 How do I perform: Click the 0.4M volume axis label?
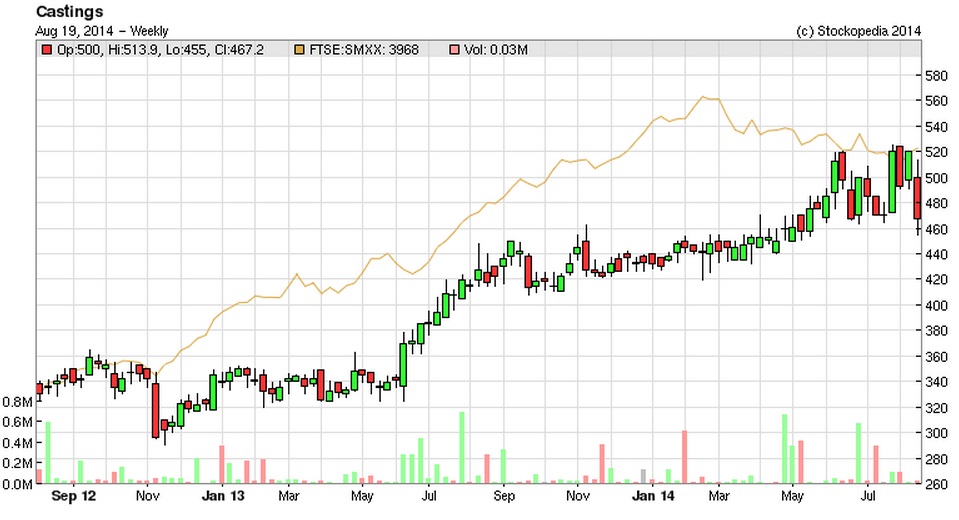pyautogui.click(x=17, y=443)
